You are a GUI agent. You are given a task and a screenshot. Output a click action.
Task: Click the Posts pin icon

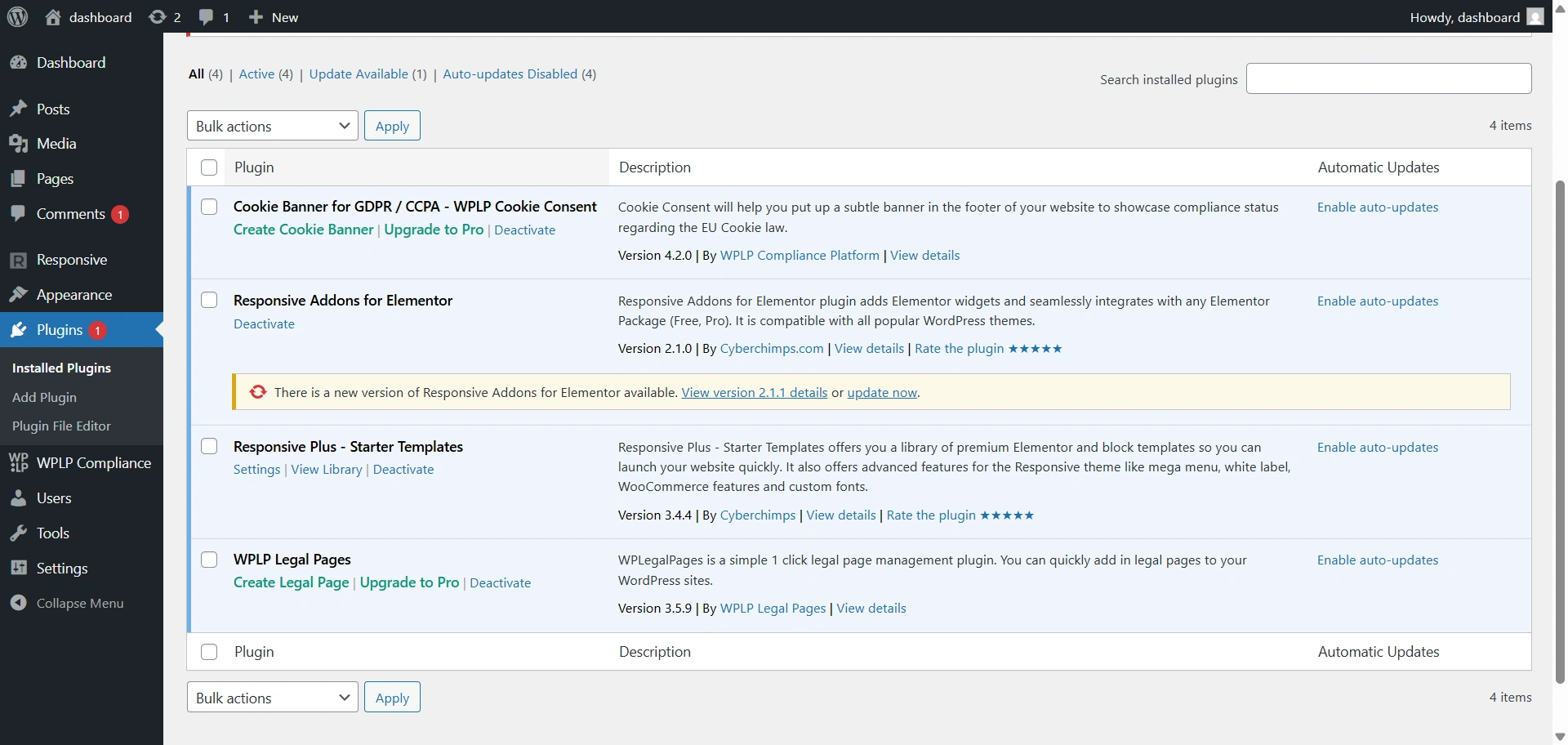pyautogui.click(x=19, y=109)
